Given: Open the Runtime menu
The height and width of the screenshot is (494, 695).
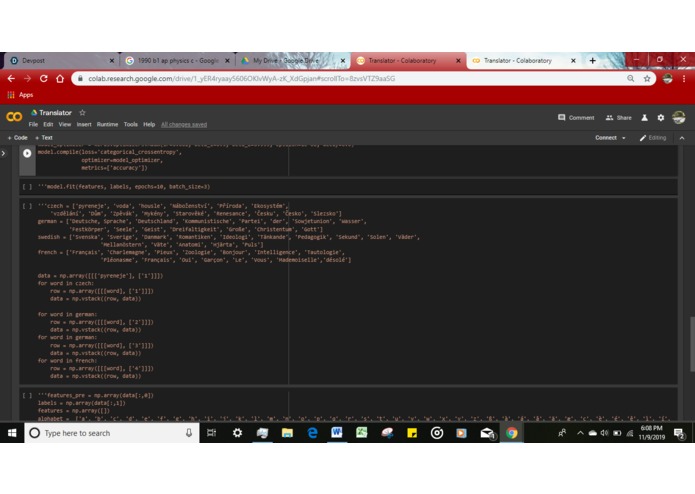Looking at the screenshot, I should click(x=107, y=124).
